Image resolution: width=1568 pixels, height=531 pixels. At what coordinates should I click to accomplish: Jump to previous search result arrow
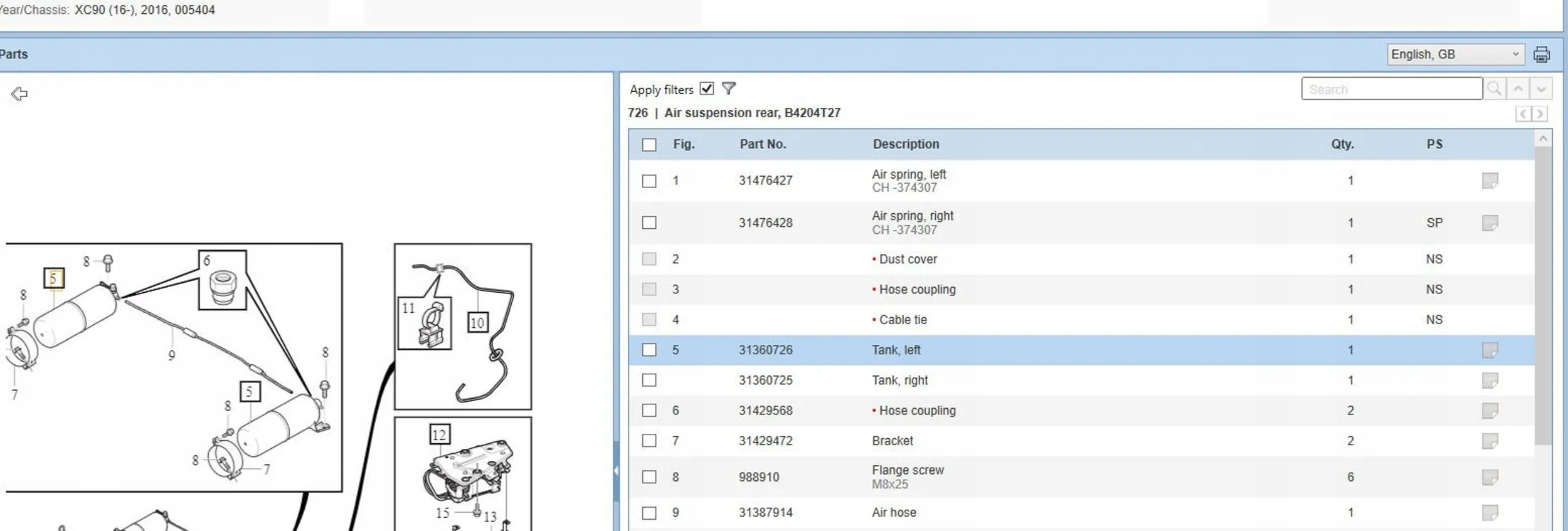pyautogui.click(x=1518, y=89)
